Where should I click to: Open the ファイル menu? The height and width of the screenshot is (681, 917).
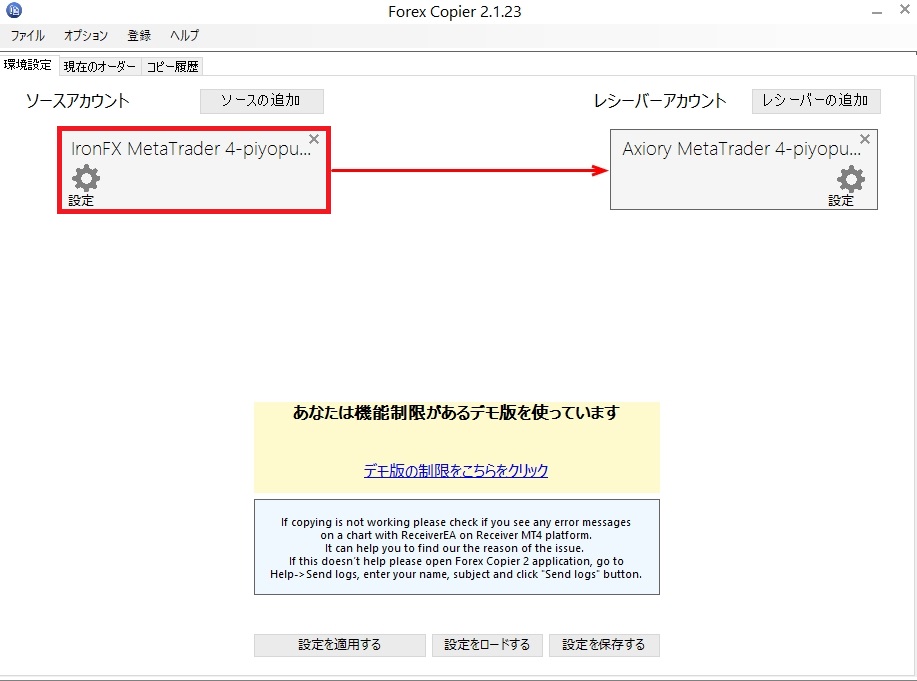click(27, 36)
